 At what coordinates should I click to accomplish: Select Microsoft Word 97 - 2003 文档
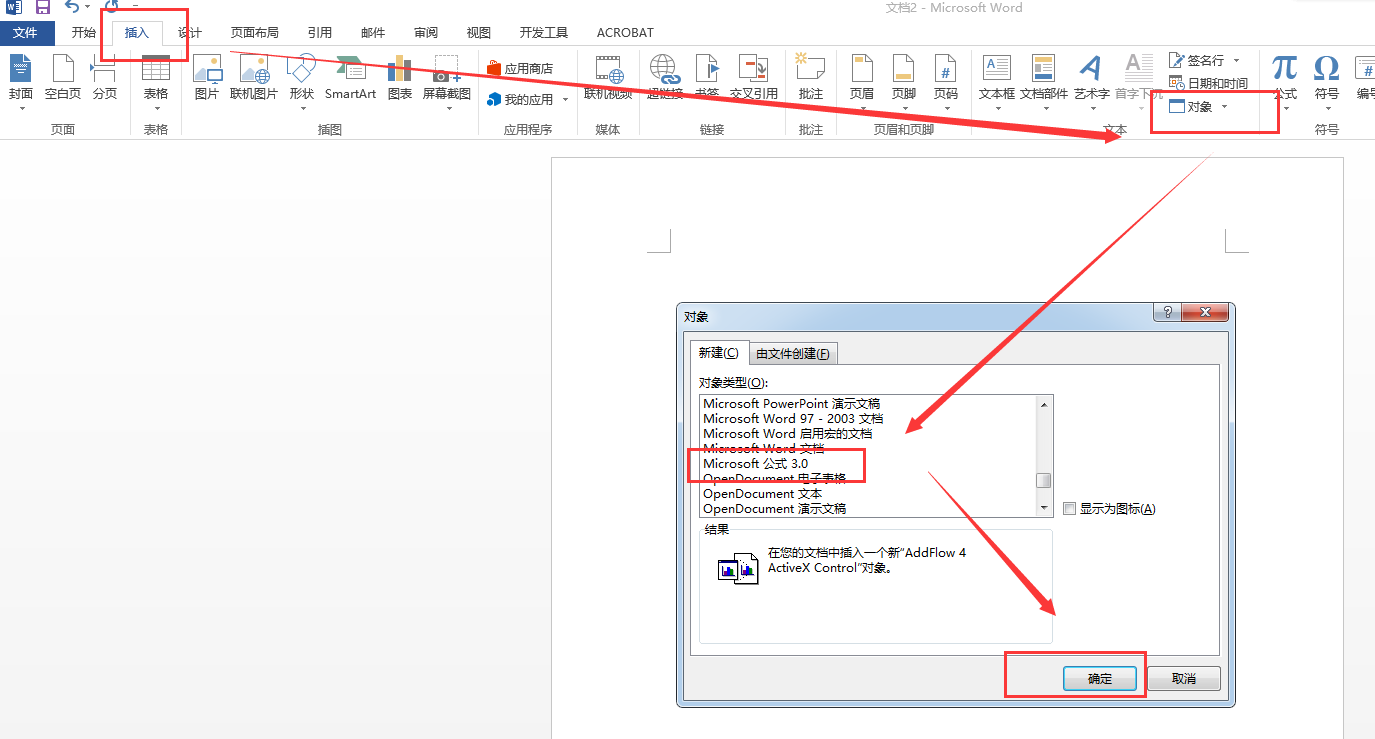click(868, 419)
